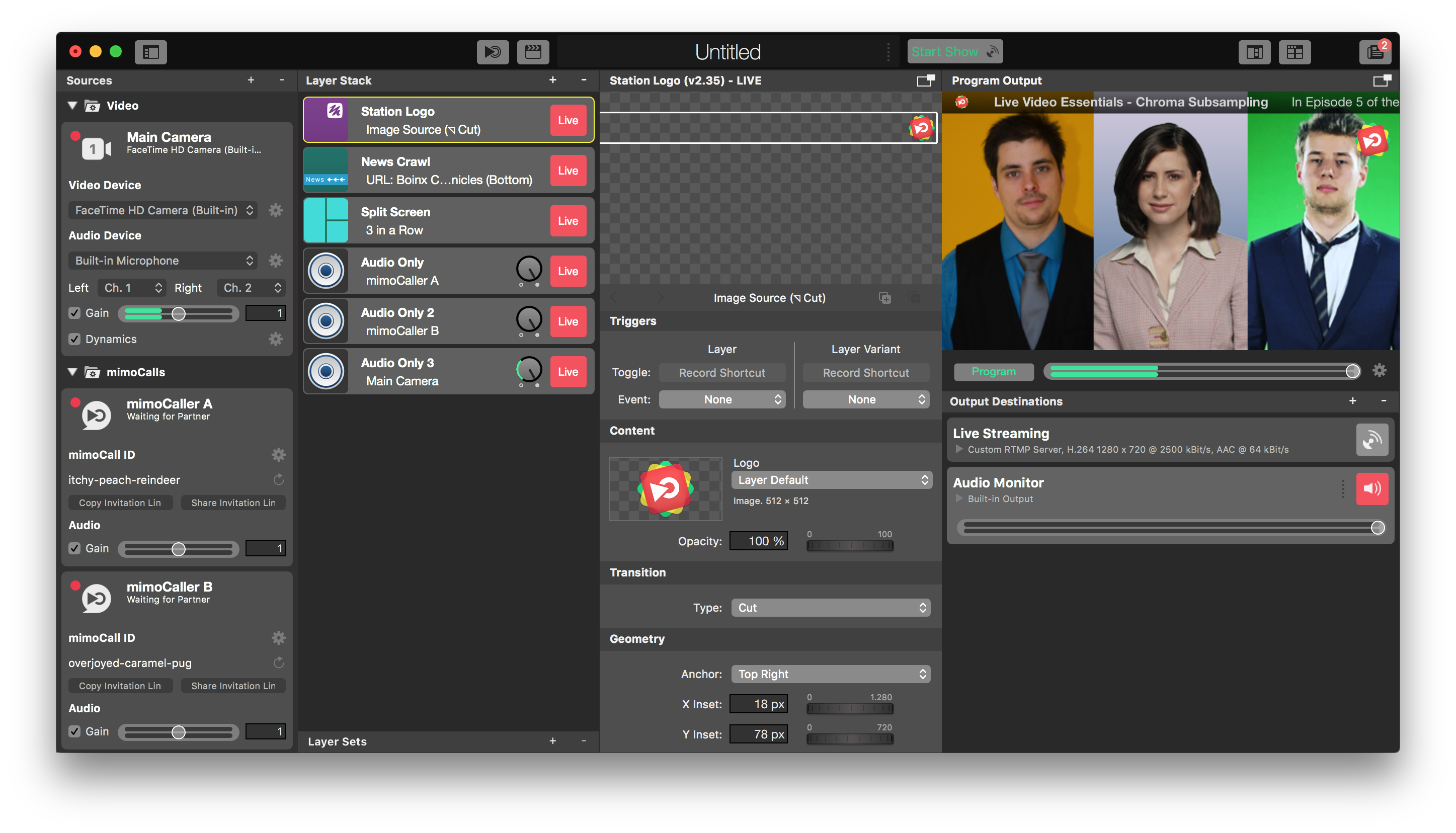Toggle Split Screen layer Live button

pos(568,221)
